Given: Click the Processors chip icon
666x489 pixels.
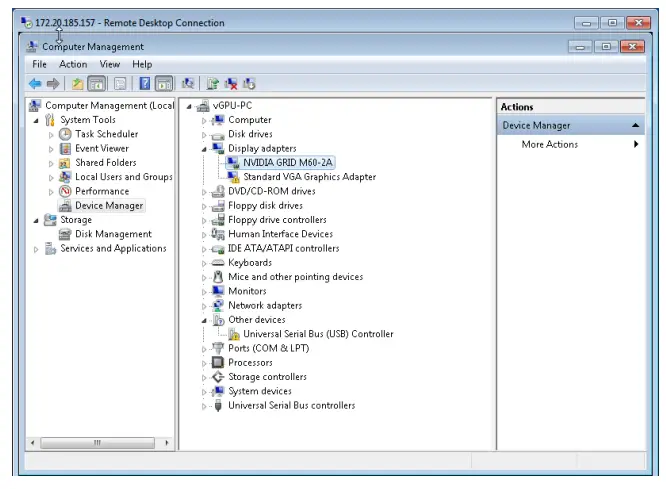Looking at the screenshot, I should click(x=218, y=363).
